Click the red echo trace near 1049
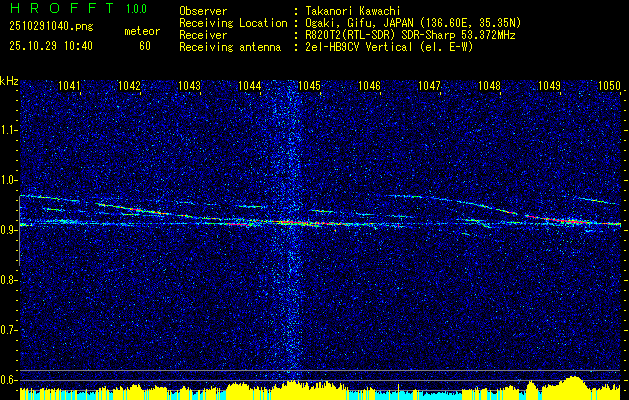Screen dimensions: 629x400 pos(560,219)
